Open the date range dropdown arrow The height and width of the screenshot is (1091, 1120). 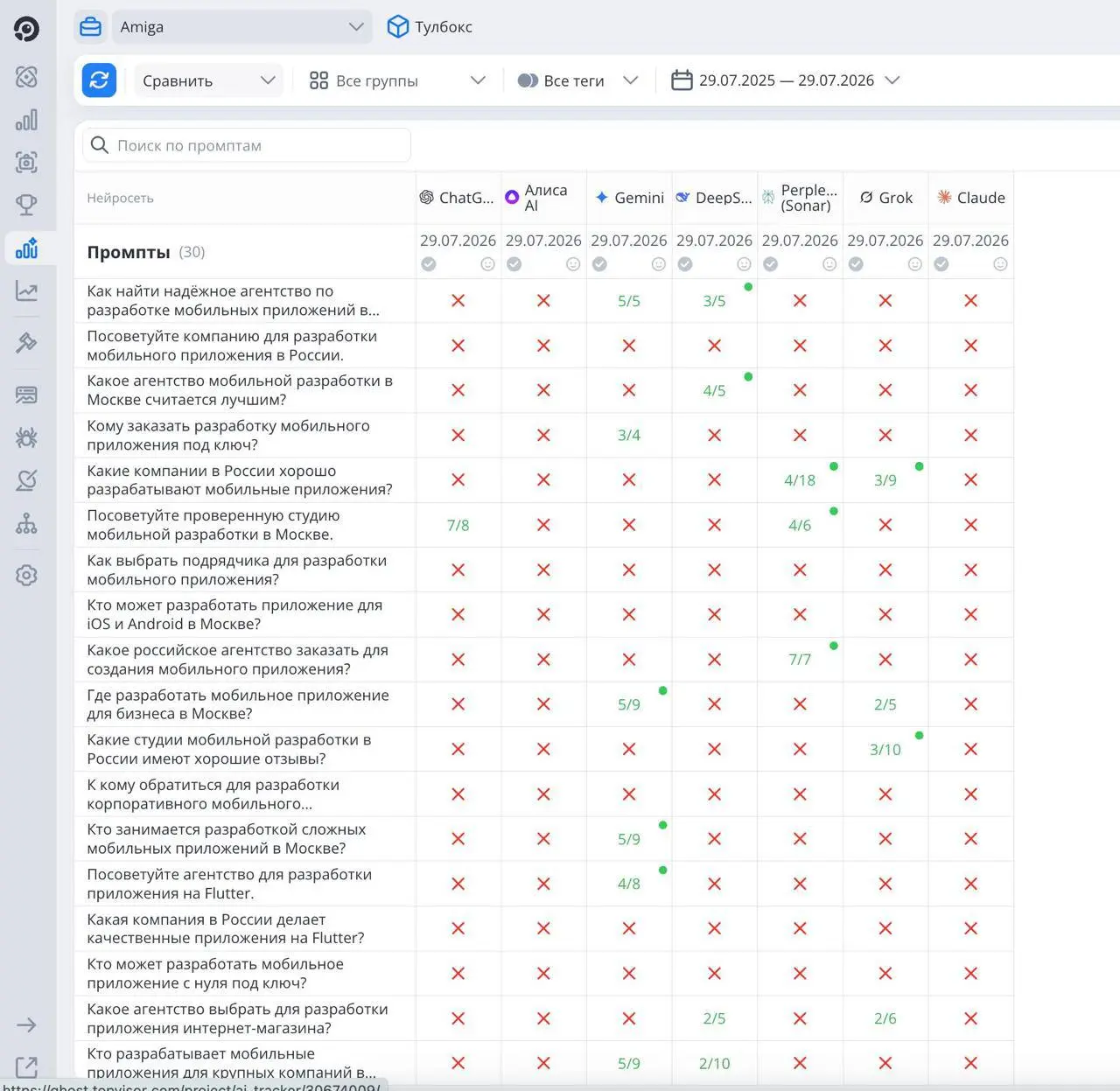[x=892, y=80]
